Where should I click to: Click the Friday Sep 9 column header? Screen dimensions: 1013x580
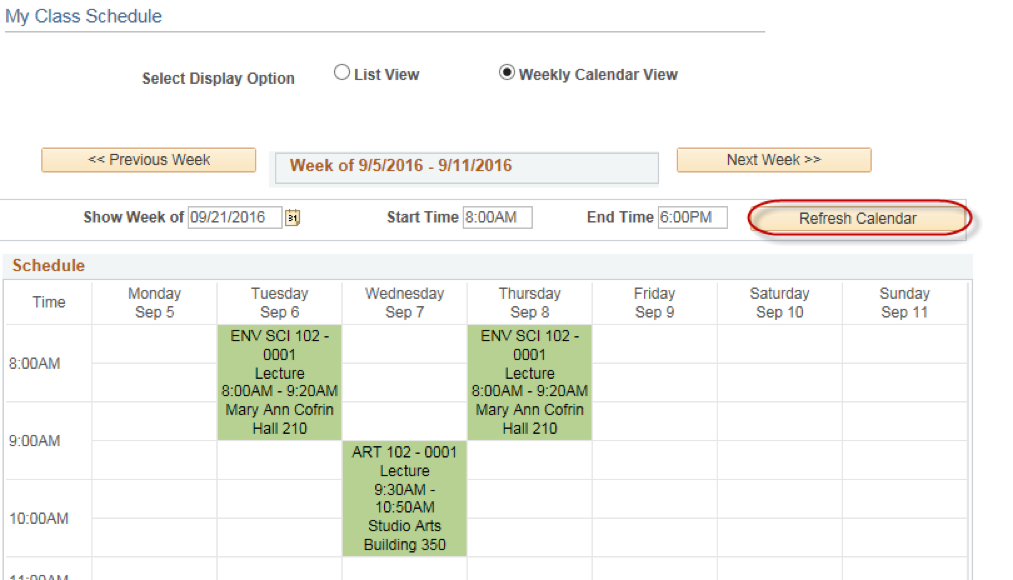click(654, 303)
